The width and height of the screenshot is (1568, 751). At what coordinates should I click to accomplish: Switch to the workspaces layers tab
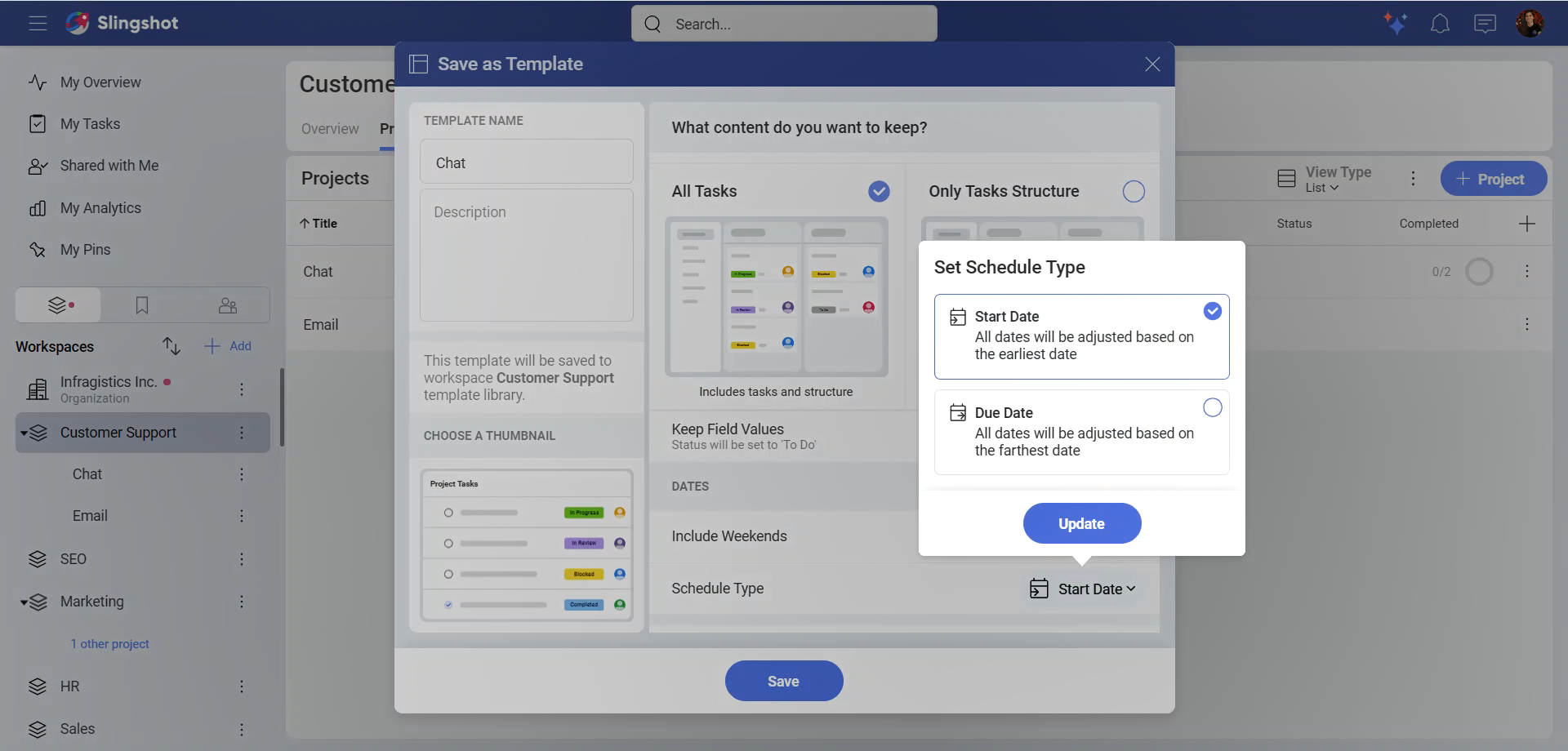(59, 305)
